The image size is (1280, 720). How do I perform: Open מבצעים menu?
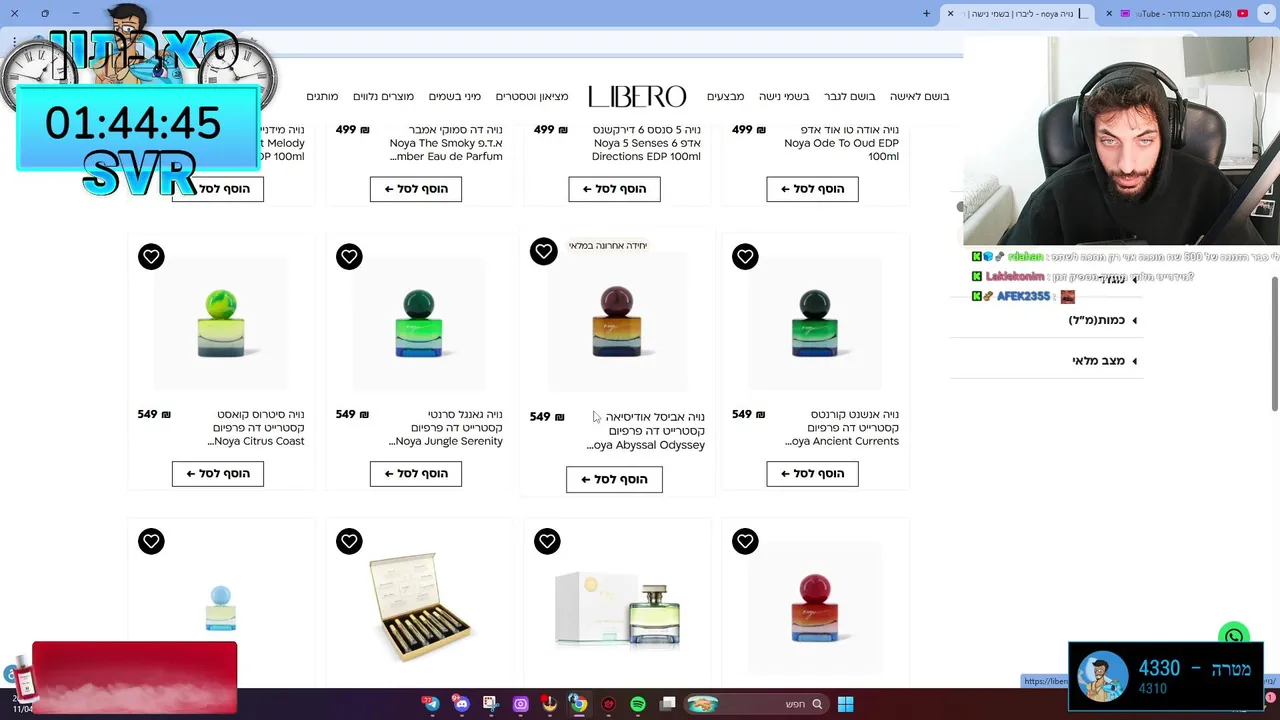[x=725, y=96]
